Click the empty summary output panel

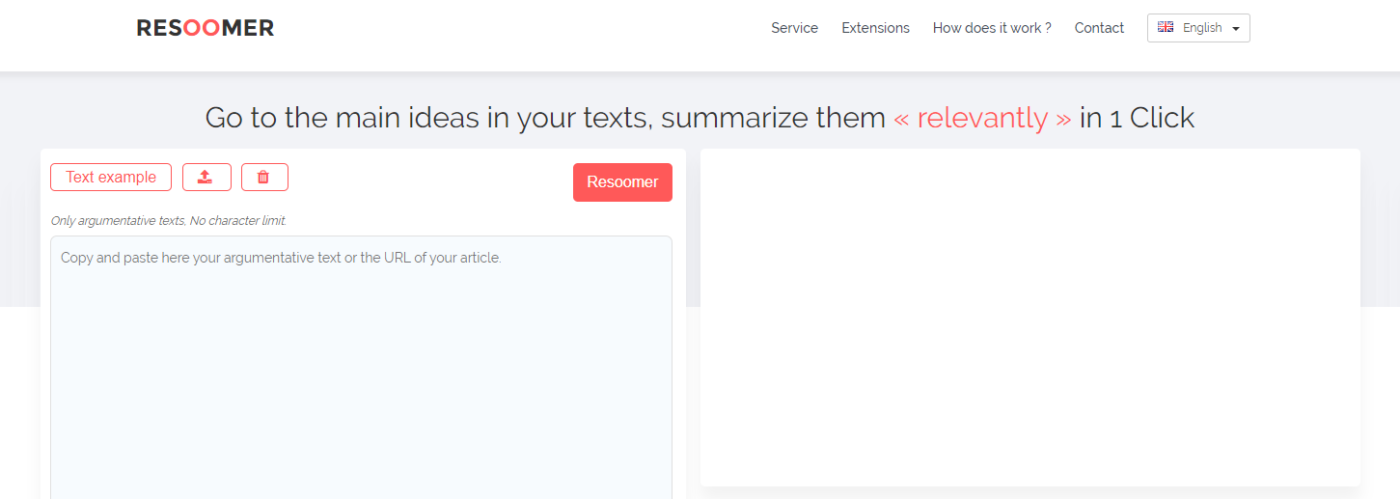1030,317
